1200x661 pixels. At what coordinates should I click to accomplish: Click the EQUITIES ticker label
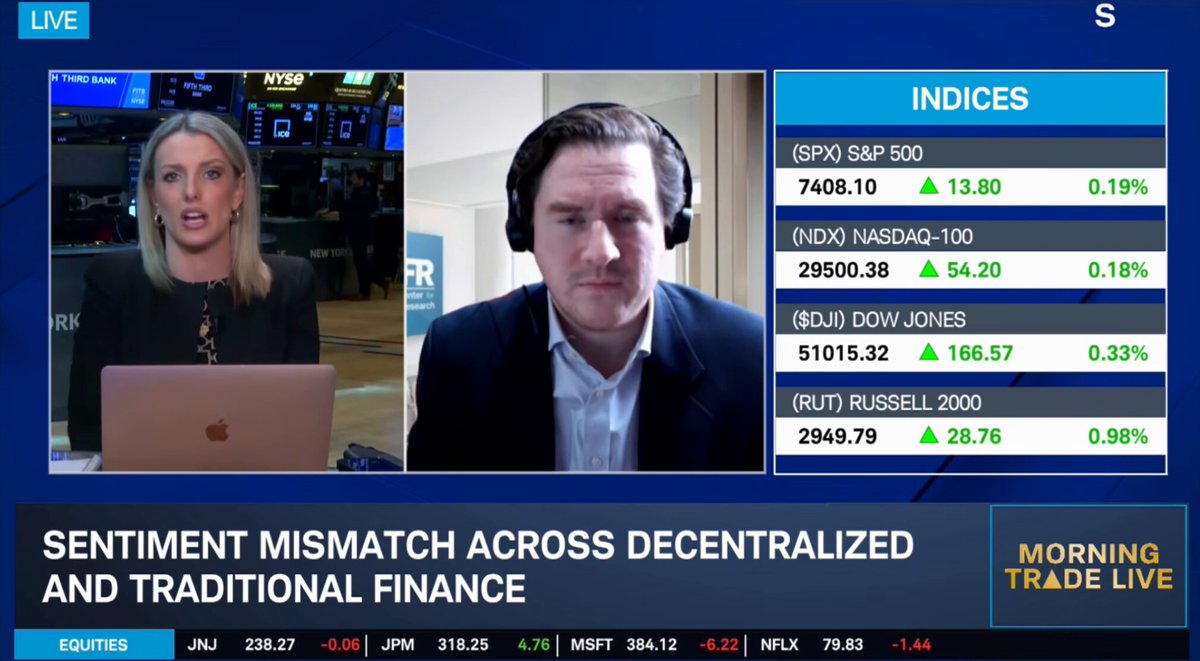click(x=93, y=645)
